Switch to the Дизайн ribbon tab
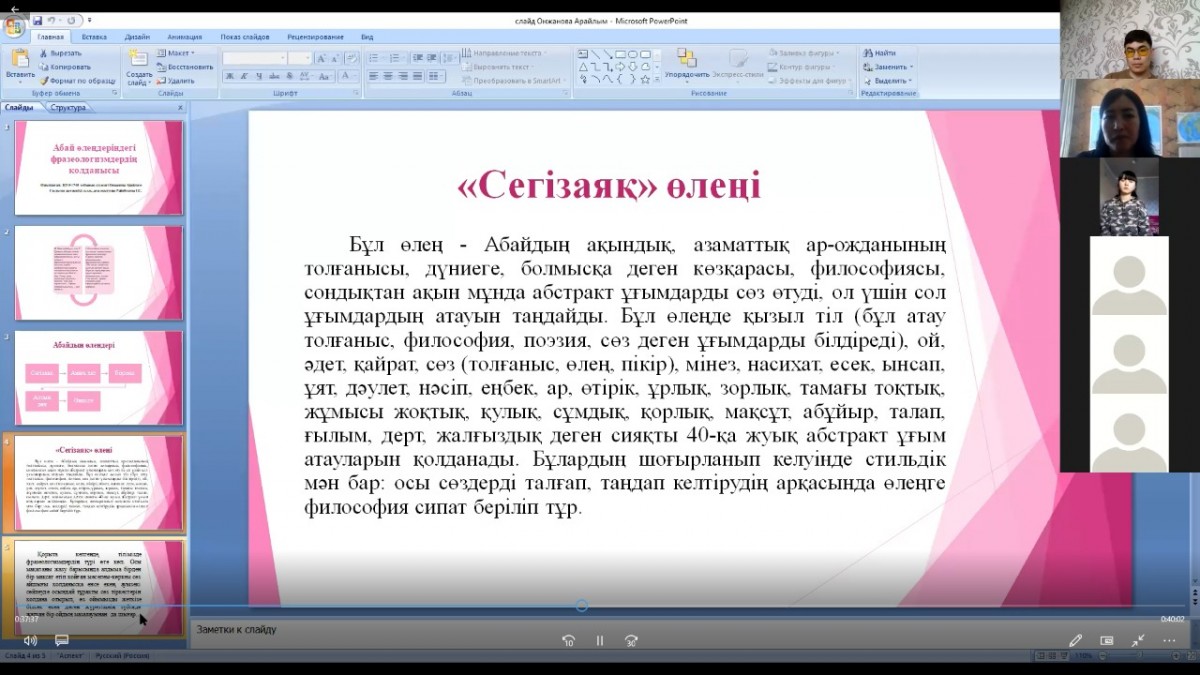The width and height of the screenshot is (1200, 675). (137, 37)
